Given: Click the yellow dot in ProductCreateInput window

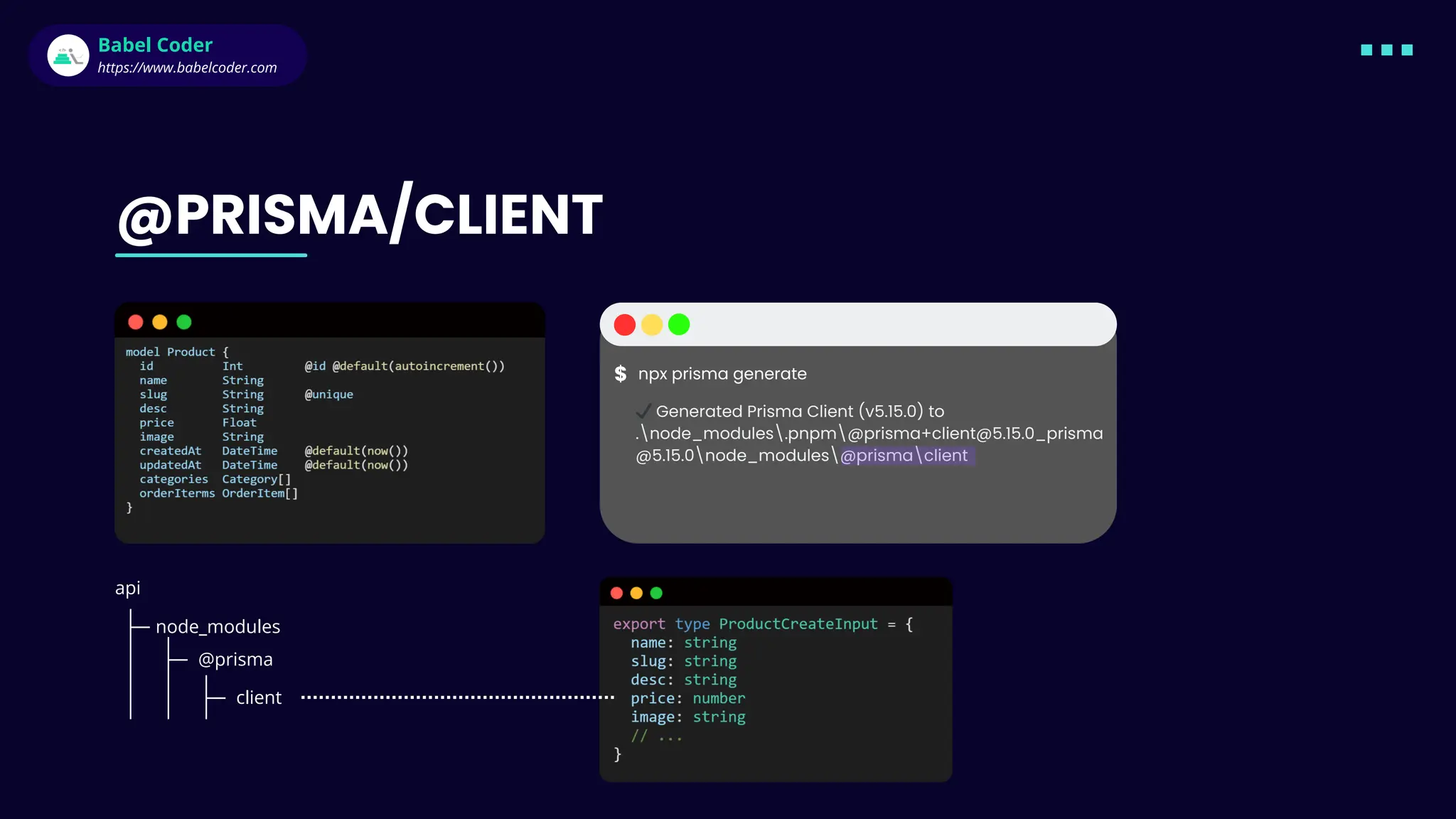Looking at the screenshot, I should 636,593.
